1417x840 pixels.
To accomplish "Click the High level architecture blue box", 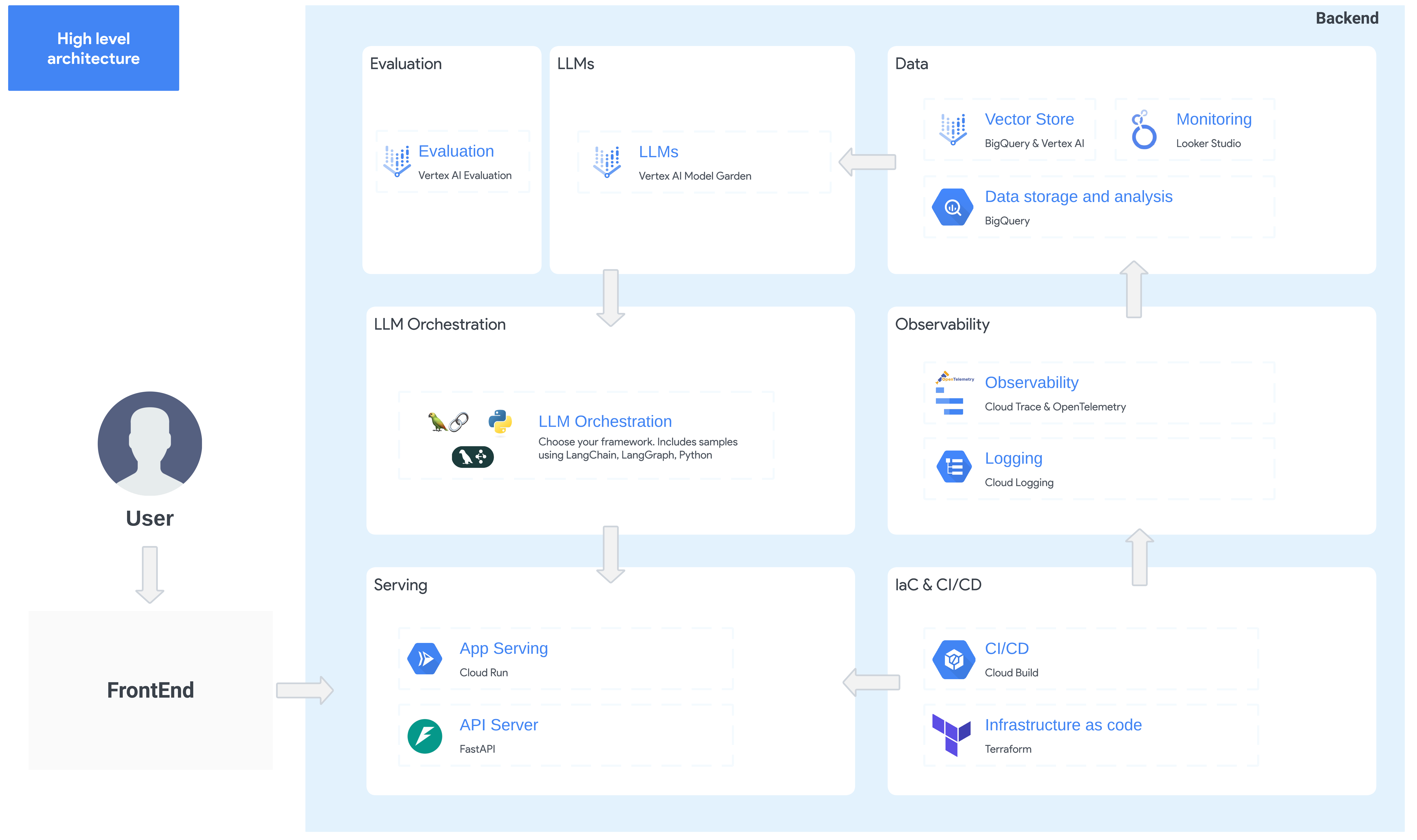I will tap(93, 48).
